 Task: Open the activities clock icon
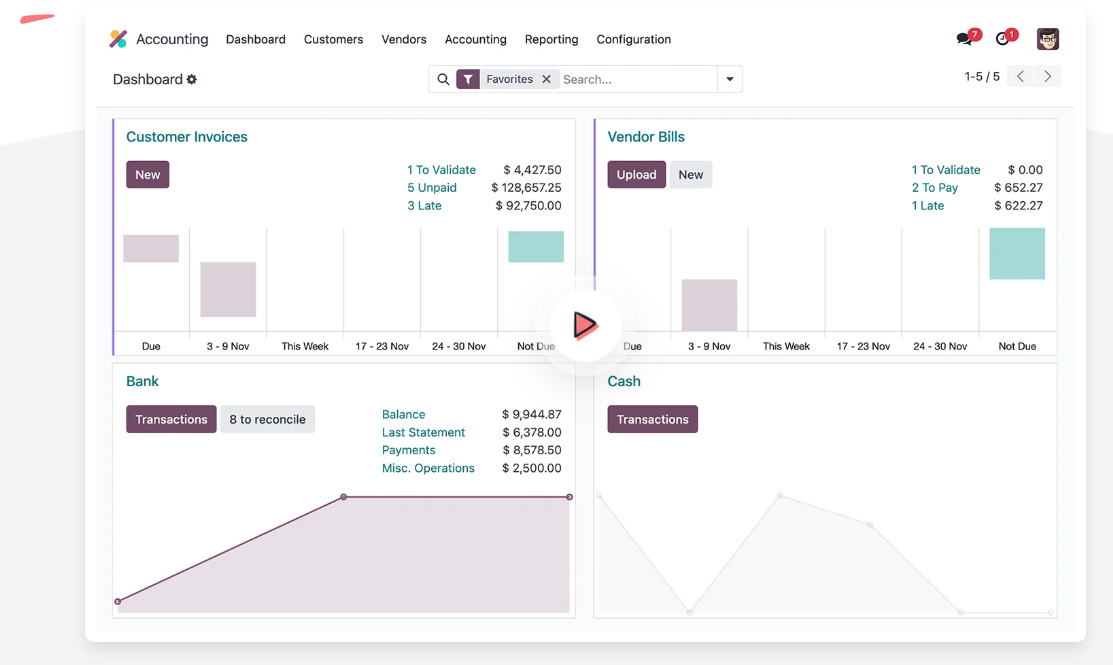click(x=1002, y=39)
